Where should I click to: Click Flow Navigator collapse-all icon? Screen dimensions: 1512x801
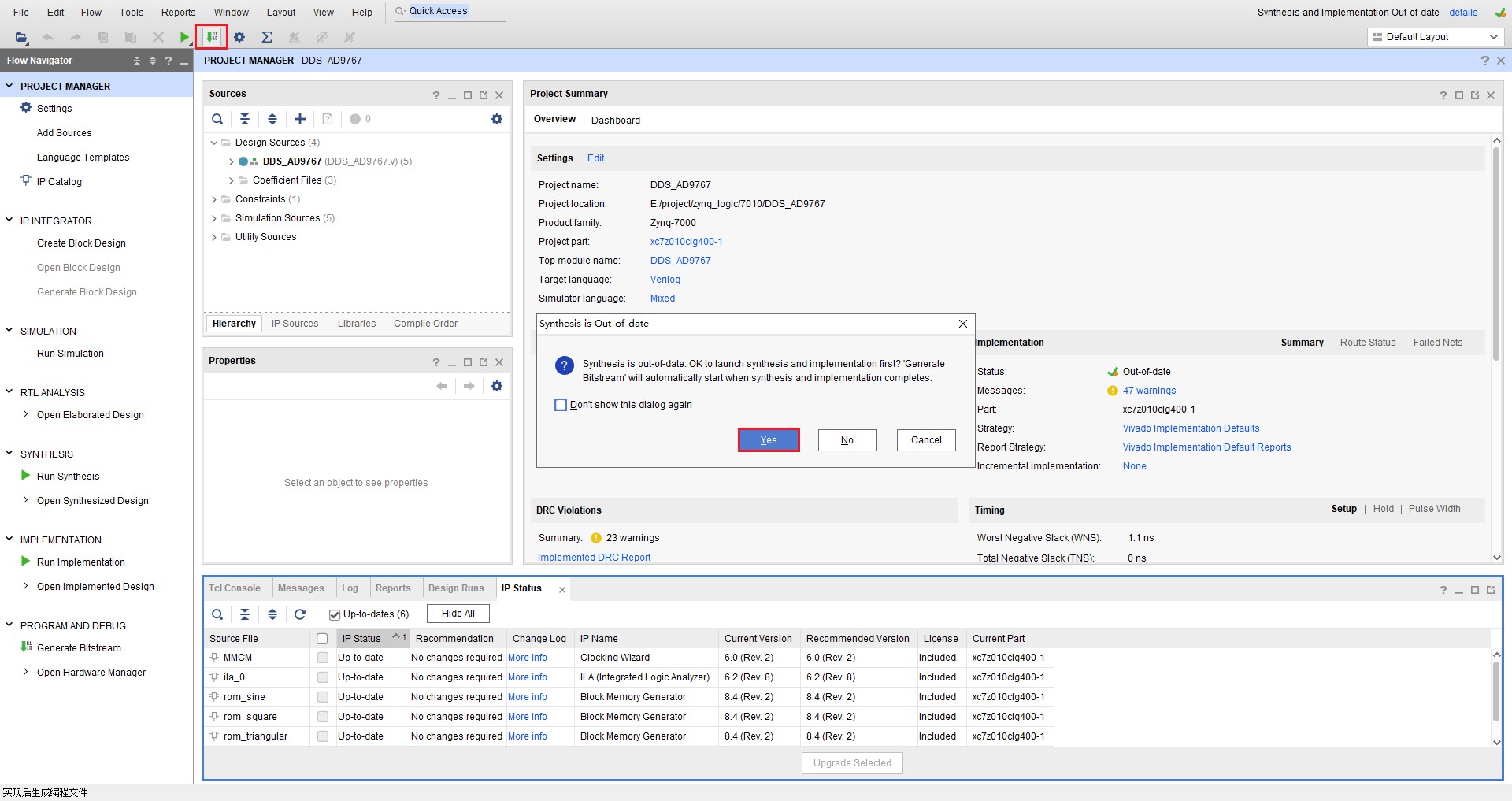[137, 61]
